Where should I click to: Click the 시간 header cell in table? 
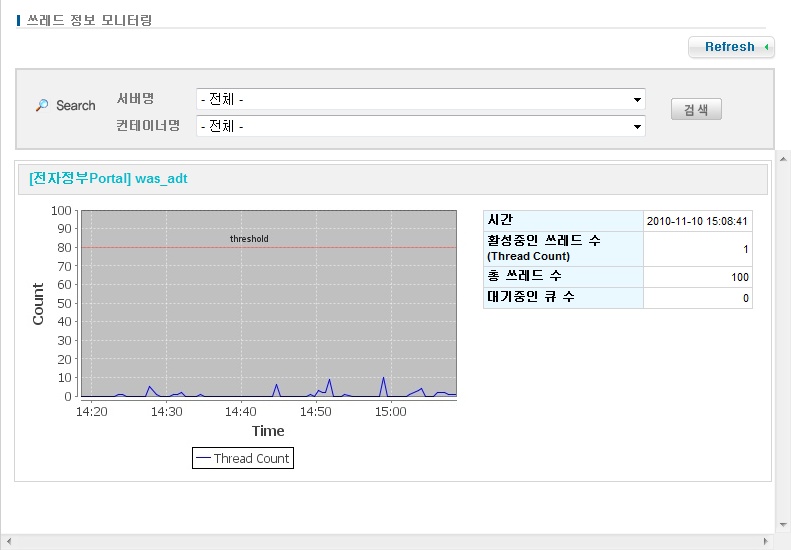(x=499, y=220)
